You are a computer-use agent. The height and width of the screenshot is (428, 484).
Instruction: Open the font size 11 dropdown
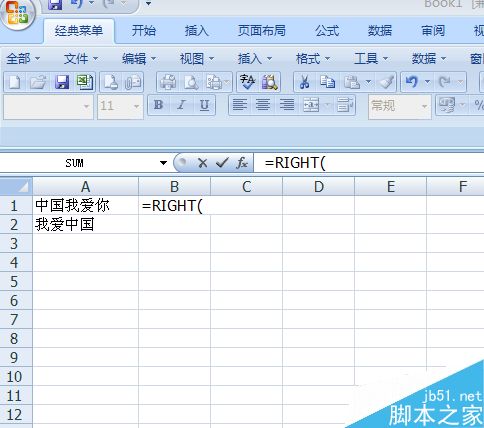point(136,107)
